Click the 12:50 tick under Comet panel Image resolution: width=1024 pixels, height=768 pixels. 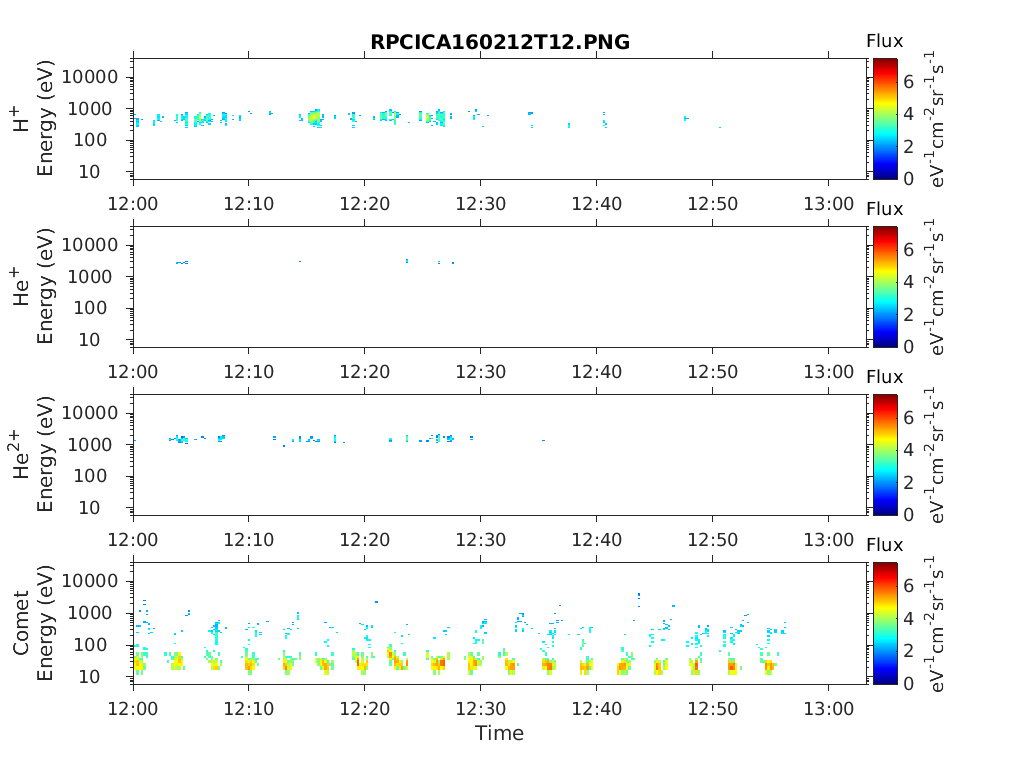click(712, 709)
